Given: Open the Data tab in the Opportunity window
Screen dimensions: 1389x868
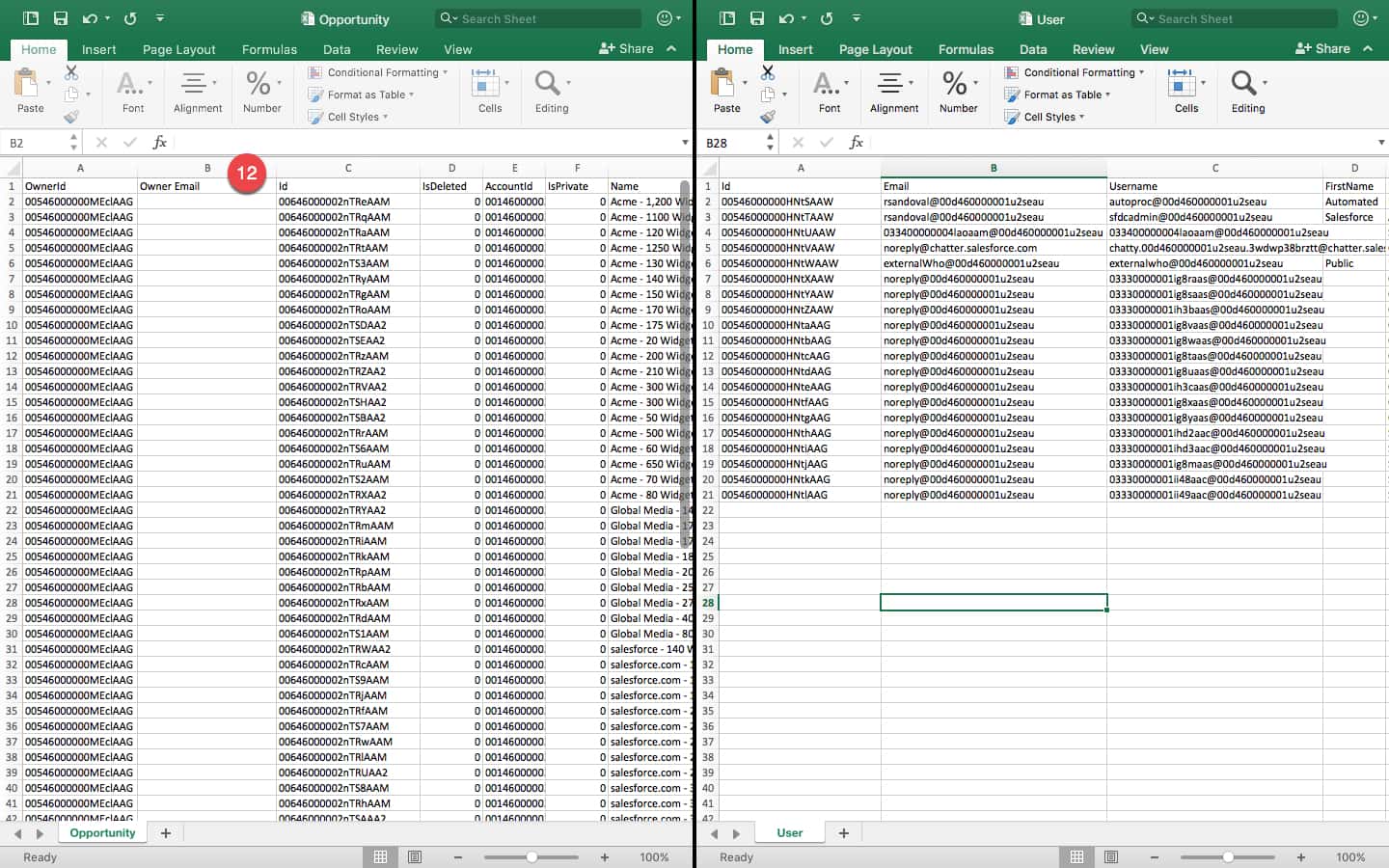Looking at the screenshot, I should click(x=337, y=49).
